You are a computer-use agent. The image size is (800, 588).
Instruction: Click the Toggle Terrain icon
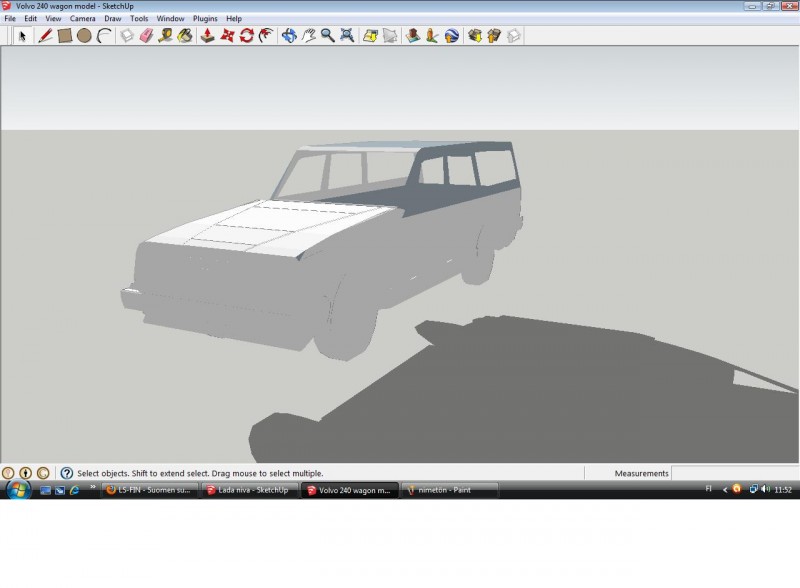tap(390, 36)
